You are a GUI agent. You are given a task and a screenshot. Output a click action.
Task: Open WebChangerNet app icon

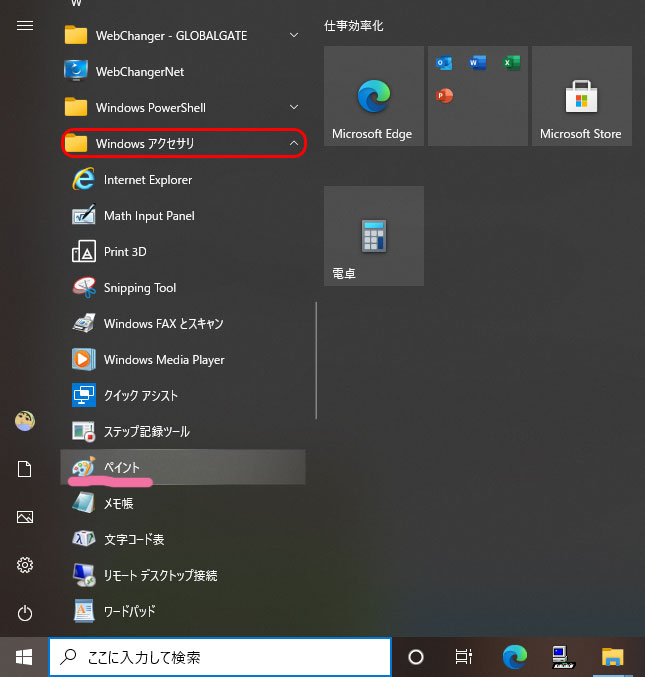click(x=76, y=71)
